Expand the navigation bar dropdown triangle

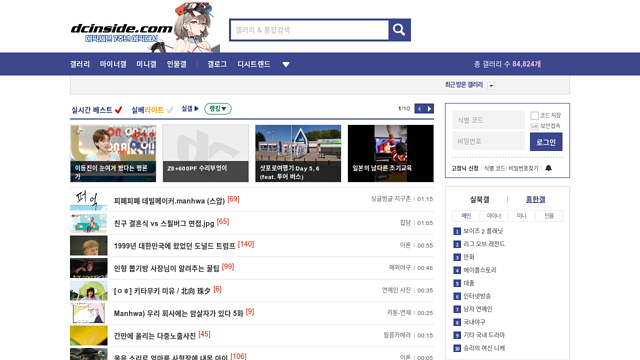(x=286, y=64)
